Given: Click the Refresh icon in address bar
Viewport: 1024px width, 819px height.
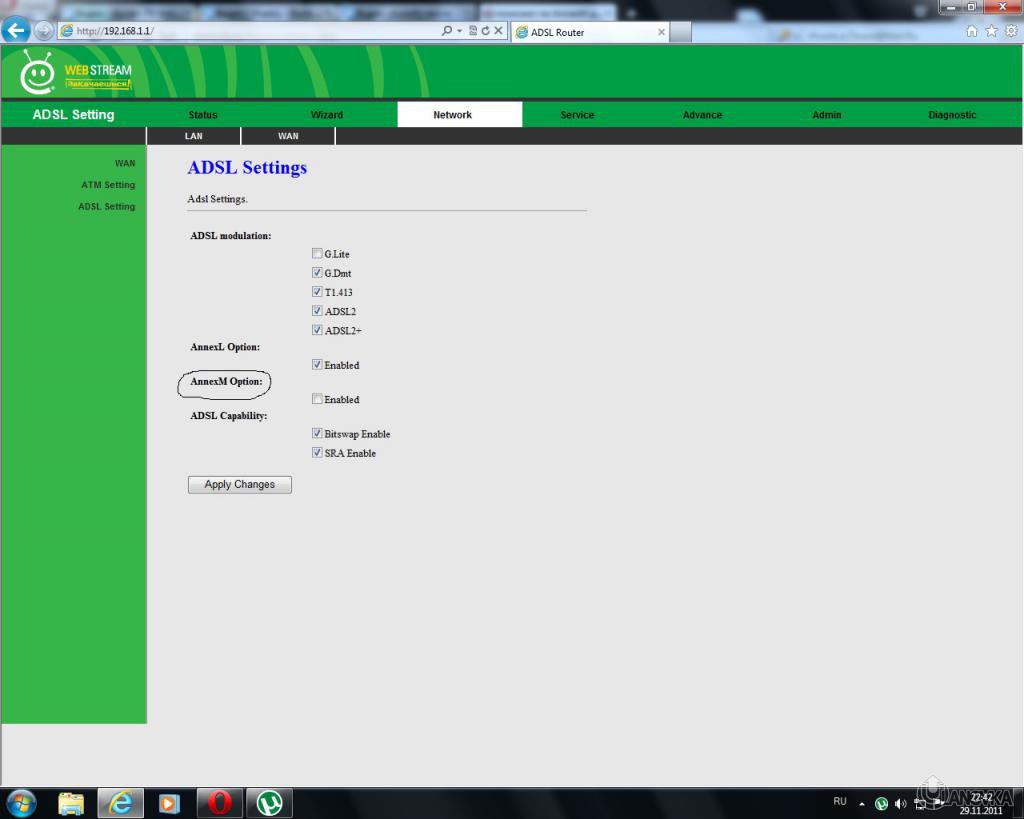Looking at the screenshot, I should click(x=486, y=31).
